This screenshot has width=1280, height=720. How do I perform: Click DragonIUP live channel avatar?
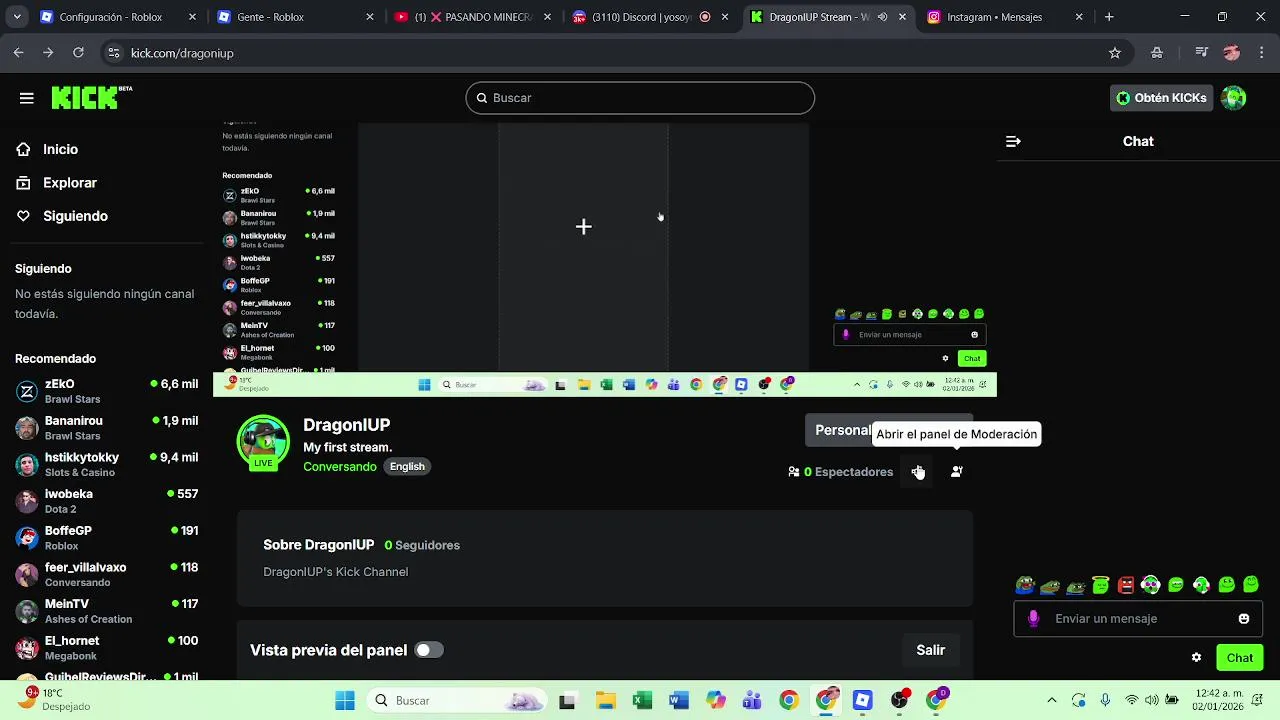tap(263, 442)
